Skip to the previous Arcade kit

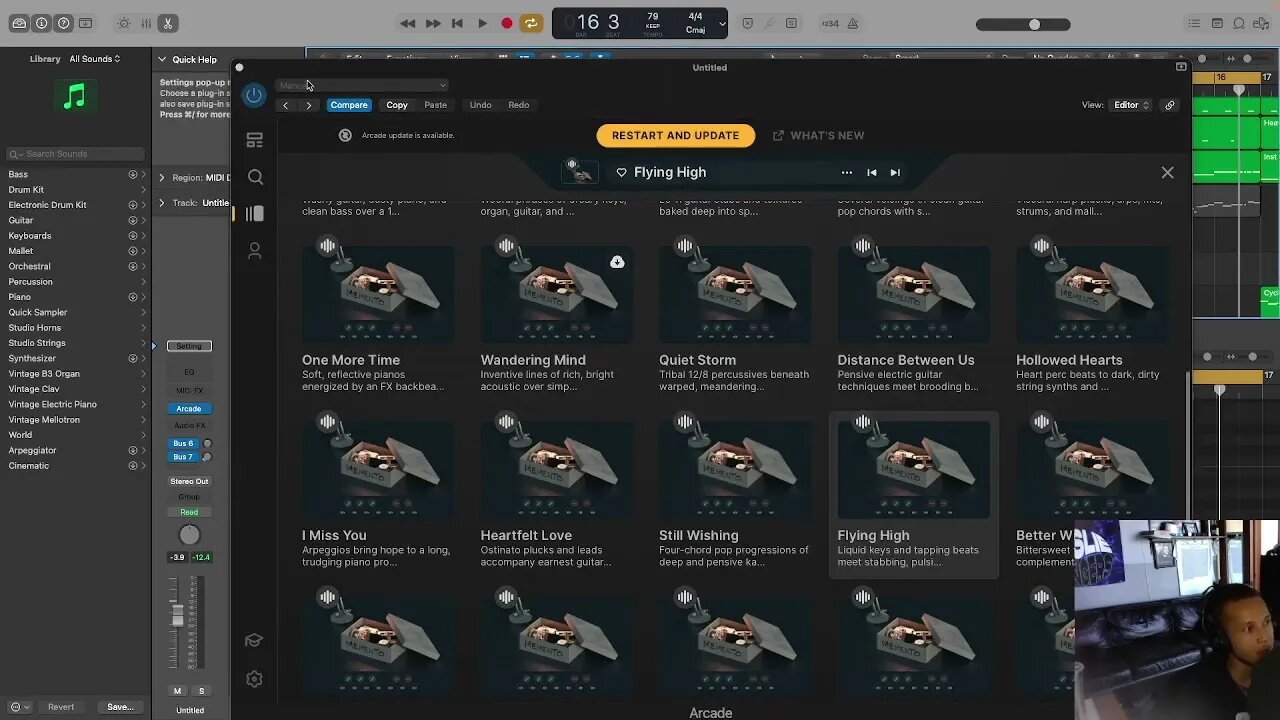tap(871, 172)
